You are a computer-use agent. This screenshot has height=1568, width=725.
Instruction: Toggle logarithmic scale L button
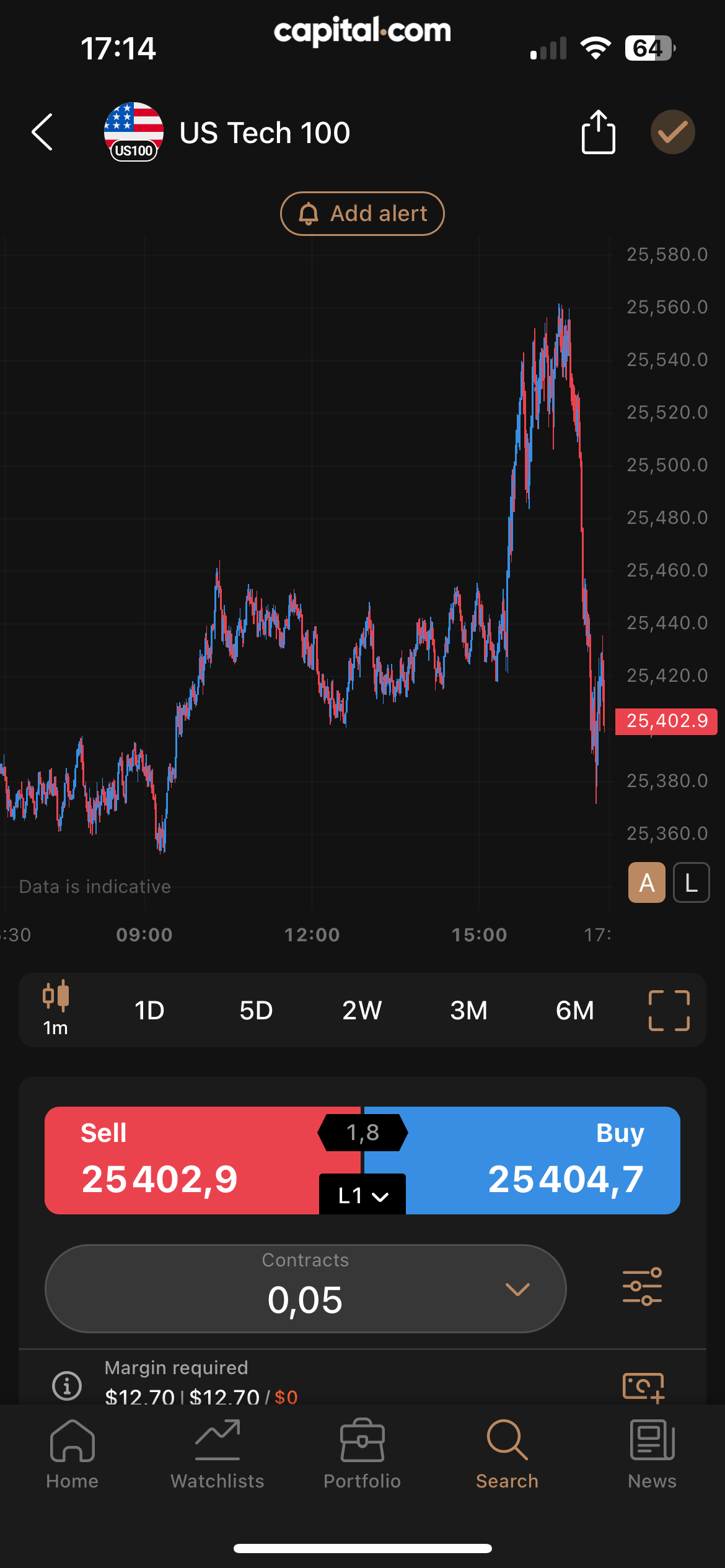tap(691, 882)
